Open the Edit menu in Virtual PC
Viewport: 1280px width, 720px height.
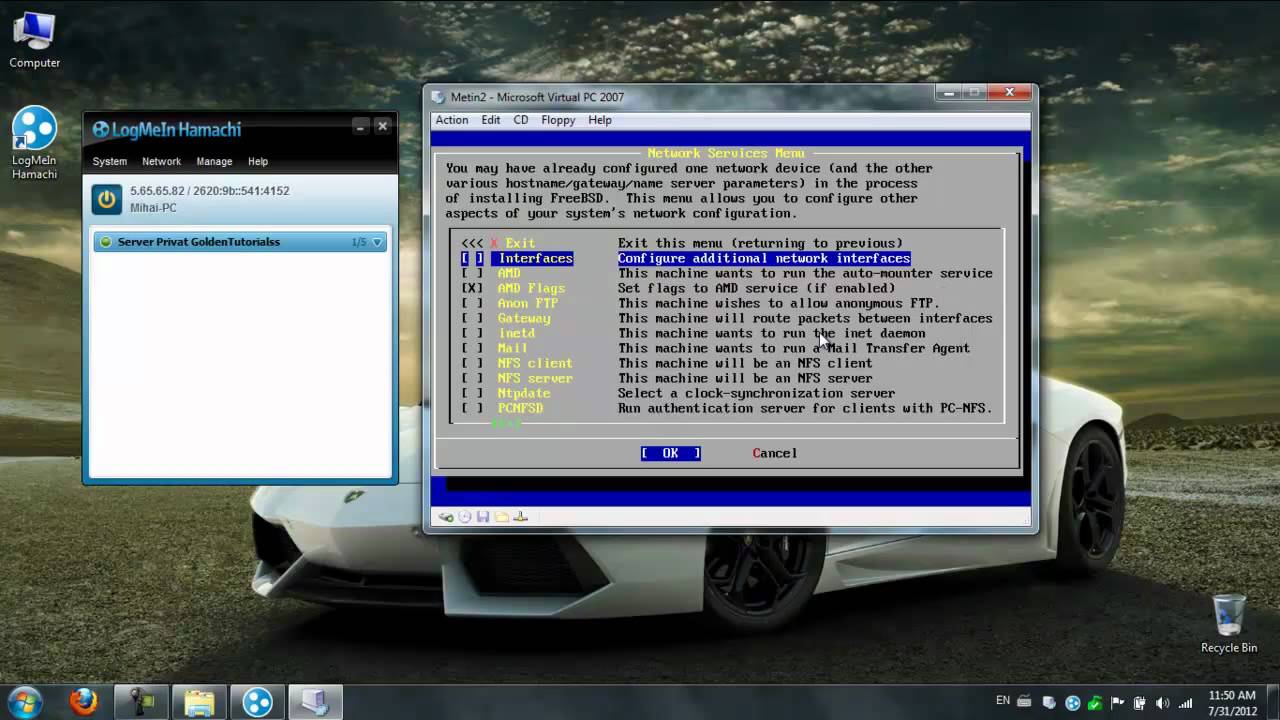(490, 120)
